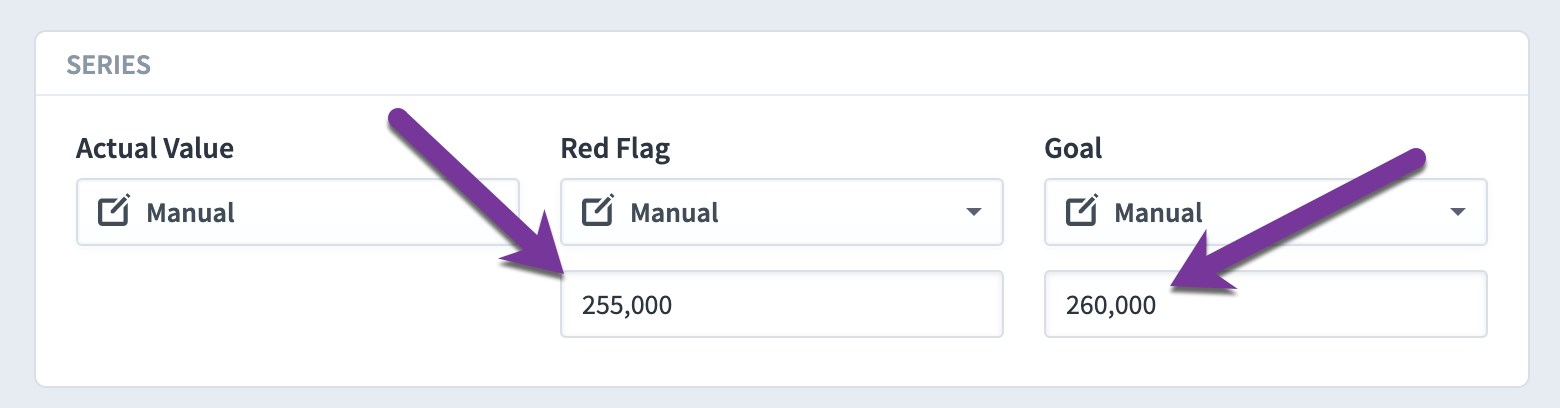Viewport: 1560px width, 408px height.
Task: Select the Manual text in Red Flag selector
Action: point(674,213)
